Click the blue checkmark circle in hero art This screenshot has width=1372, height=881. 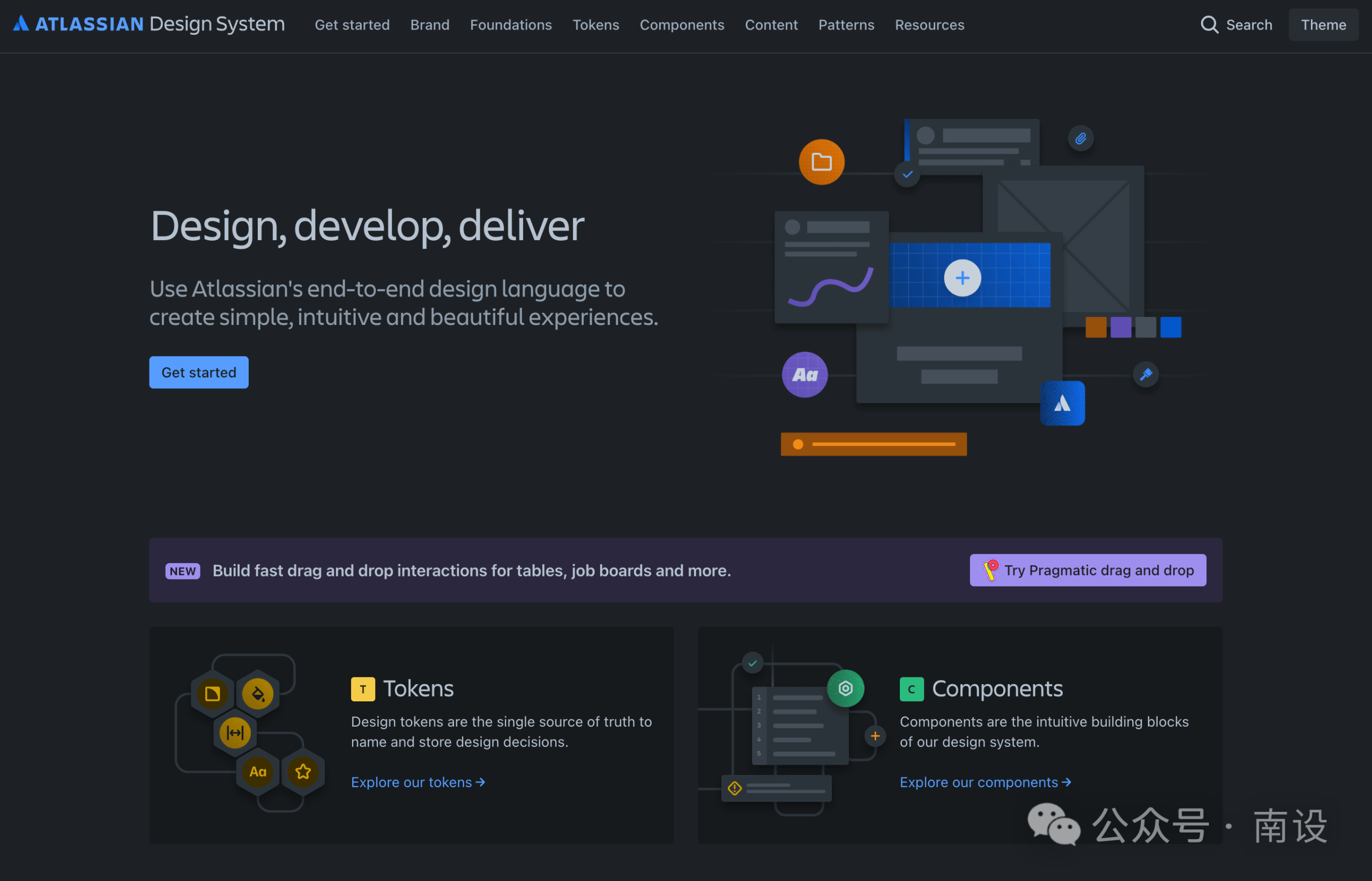click(907, 174)
